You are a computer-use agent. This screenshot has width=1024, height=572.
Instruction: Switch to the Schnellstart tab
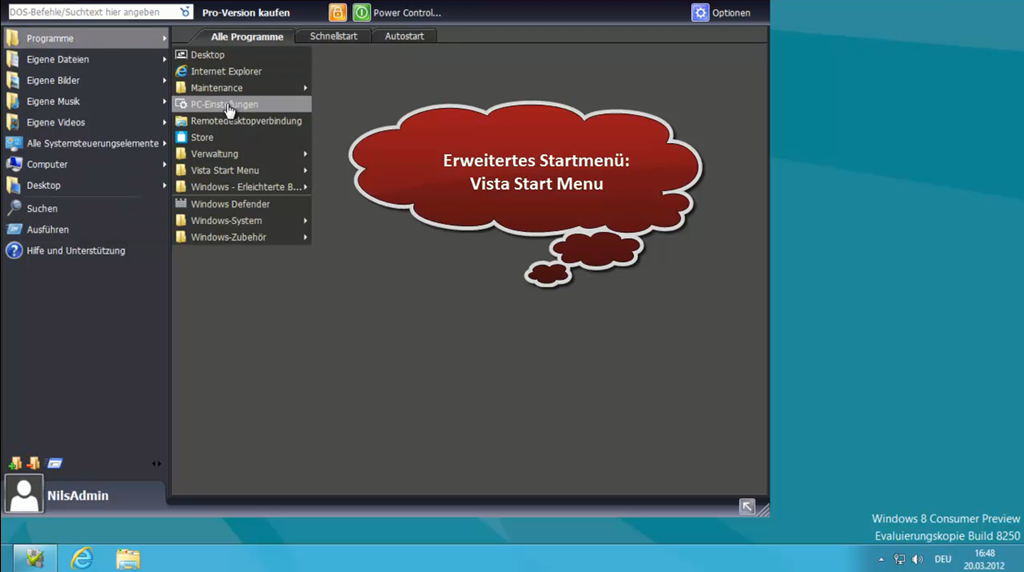pyautogui.click(x=333, y=36)
